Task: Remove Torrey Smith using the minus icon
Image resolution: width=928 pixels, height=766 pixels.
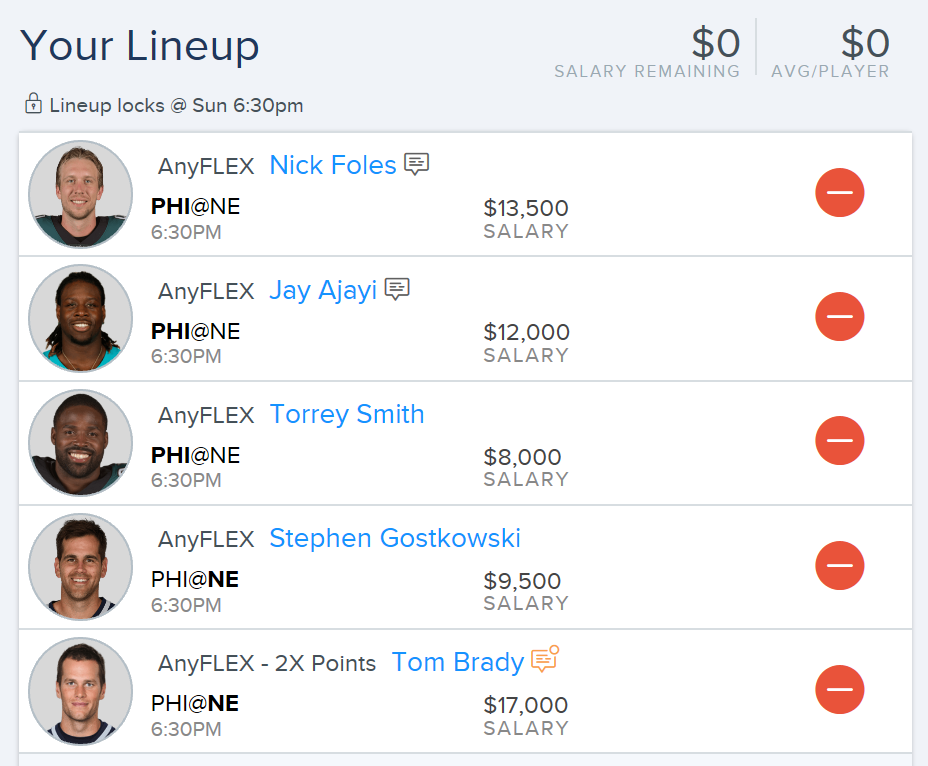Action: pyautogui.click(x=839, y=440)
